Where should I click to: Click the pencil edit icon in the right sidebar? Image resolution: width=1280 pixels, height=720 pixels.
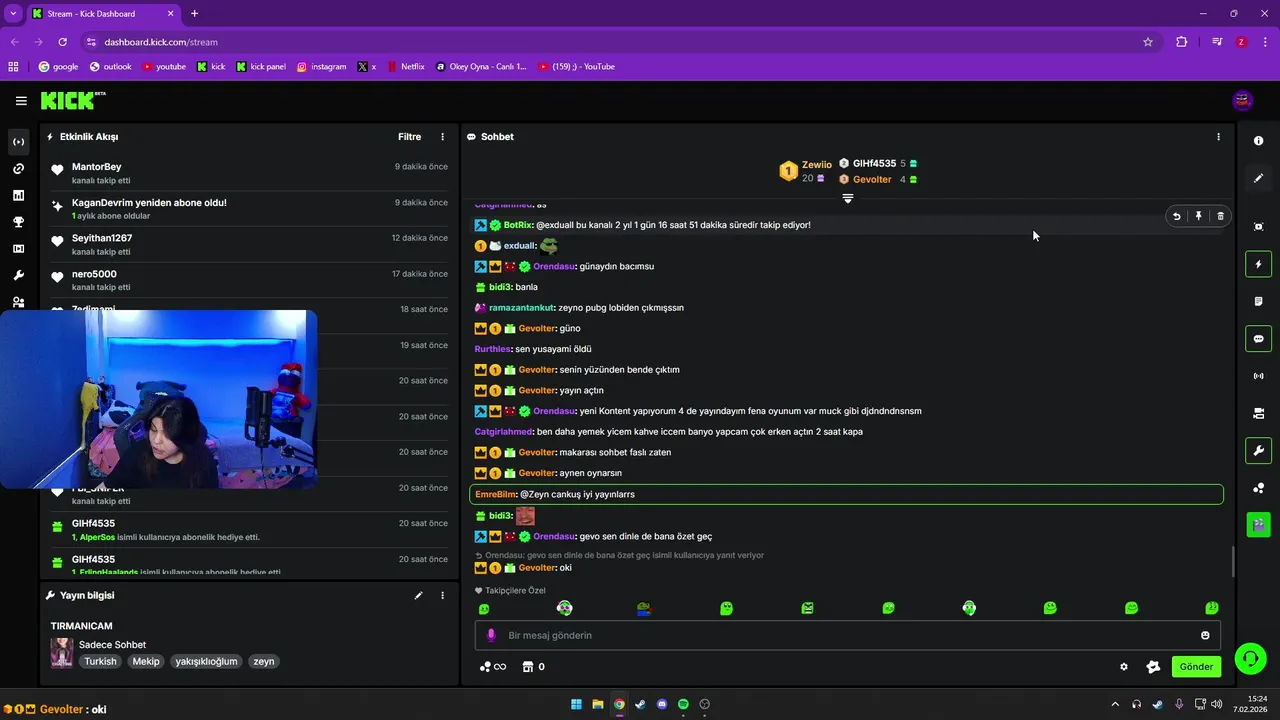tap(1259, 178)
